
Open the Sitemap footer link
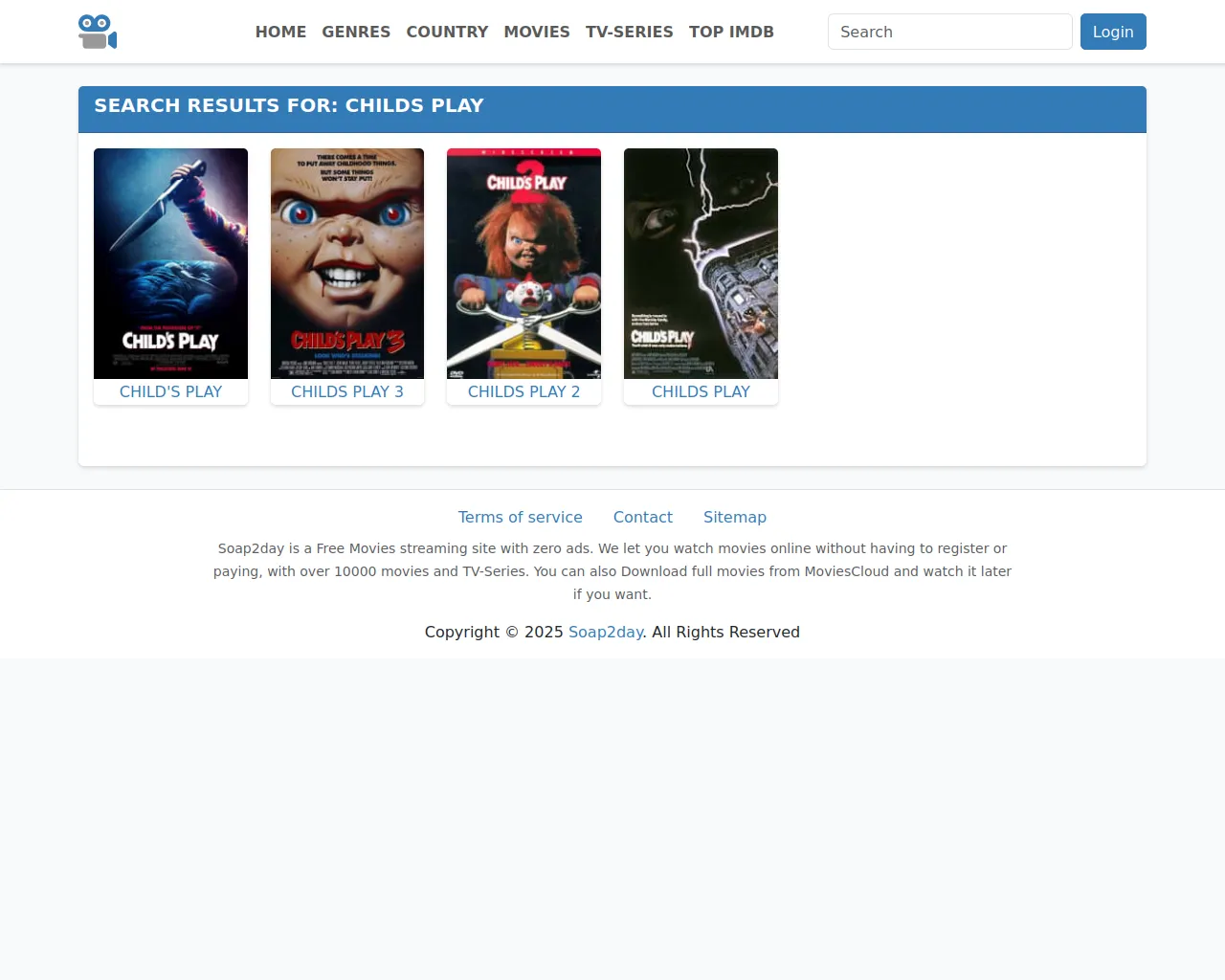pyautogui.click(x=735, y=517)
